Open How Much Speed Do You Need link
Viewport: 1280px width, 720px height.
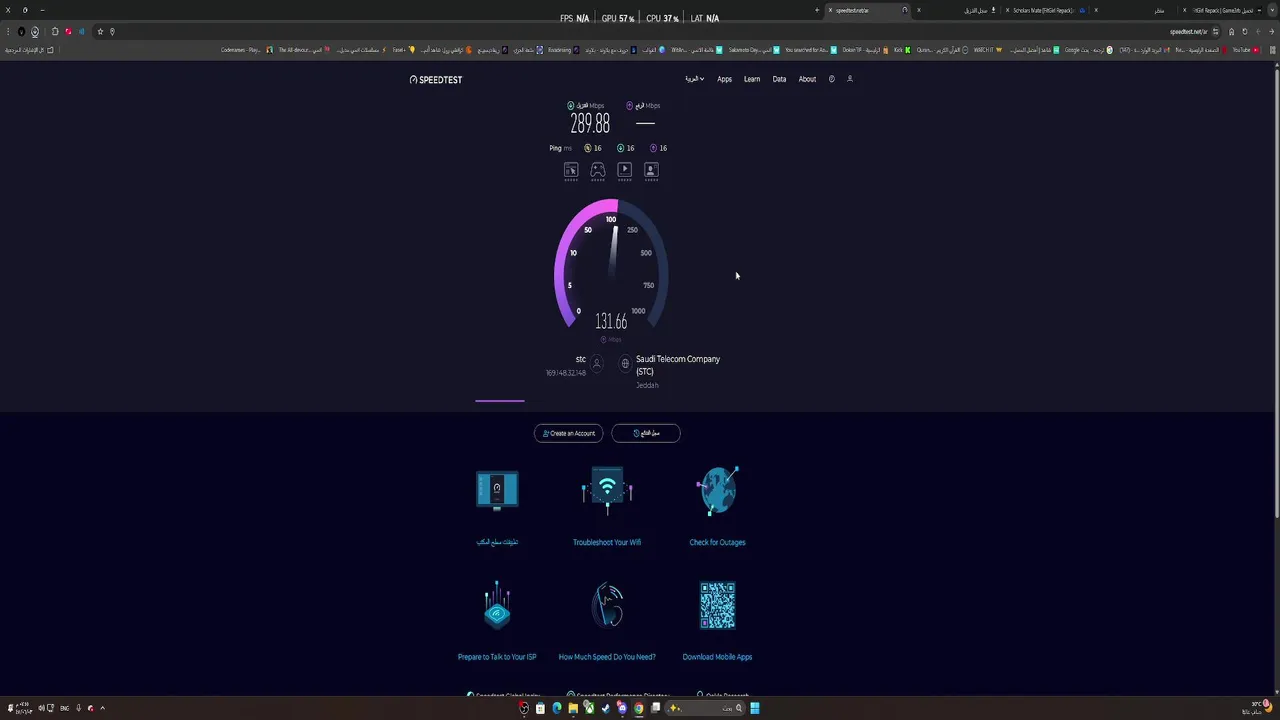(x=607, y=657)
